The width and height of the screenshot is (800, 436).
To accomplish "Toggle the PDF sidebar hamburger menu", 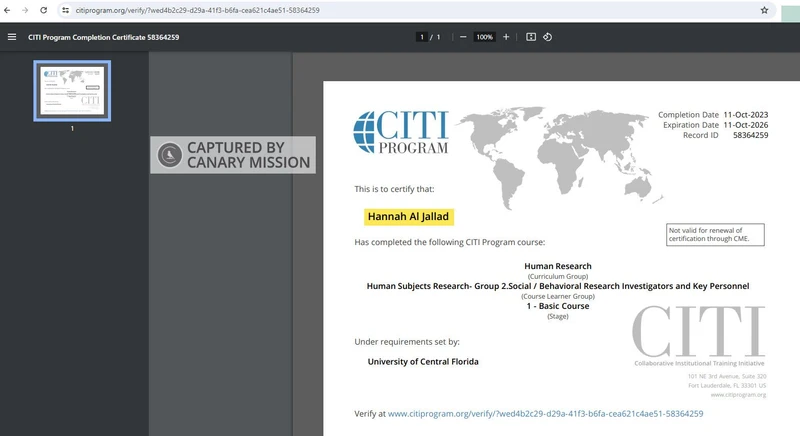I will click(12, 37).
